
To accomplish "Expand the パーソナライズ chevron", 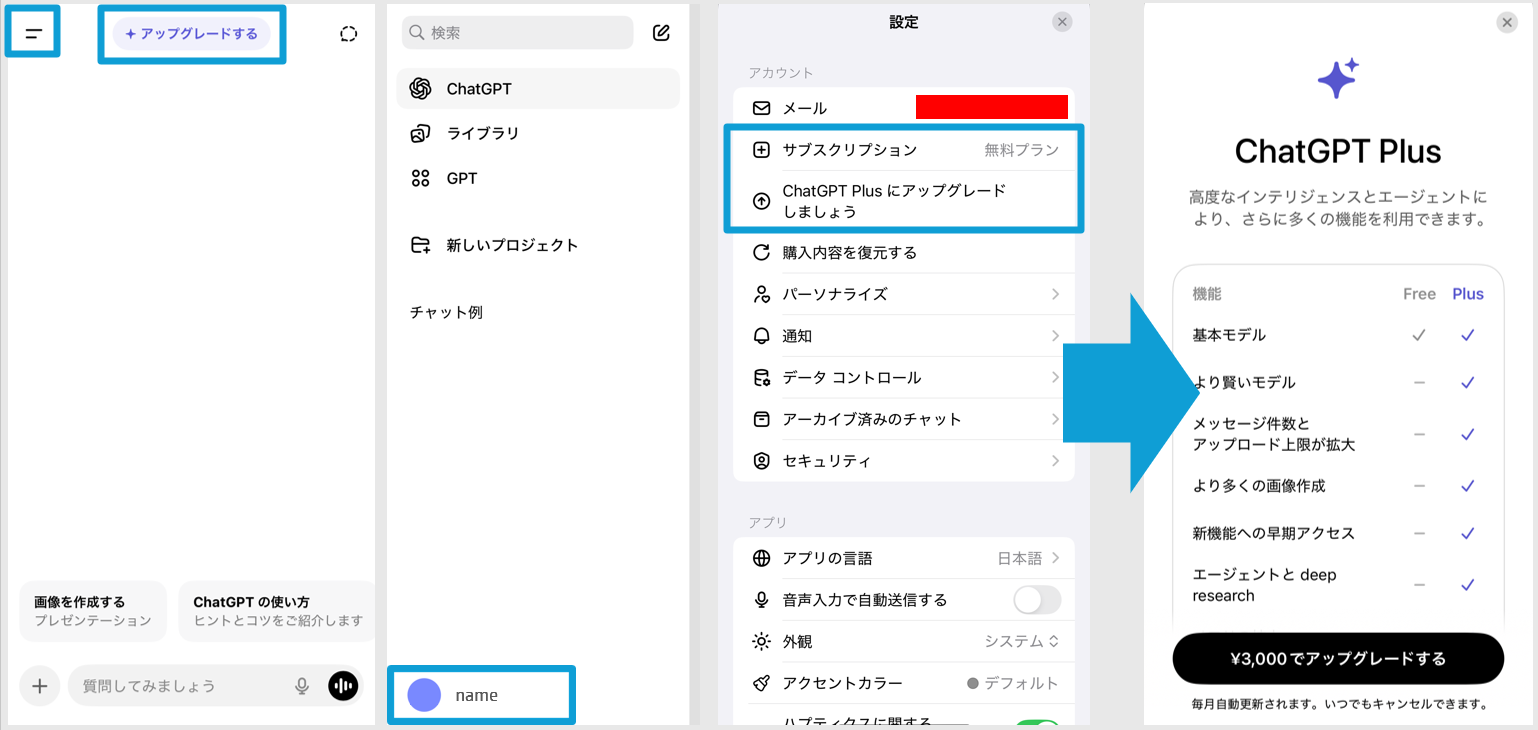I will 1056,294.
